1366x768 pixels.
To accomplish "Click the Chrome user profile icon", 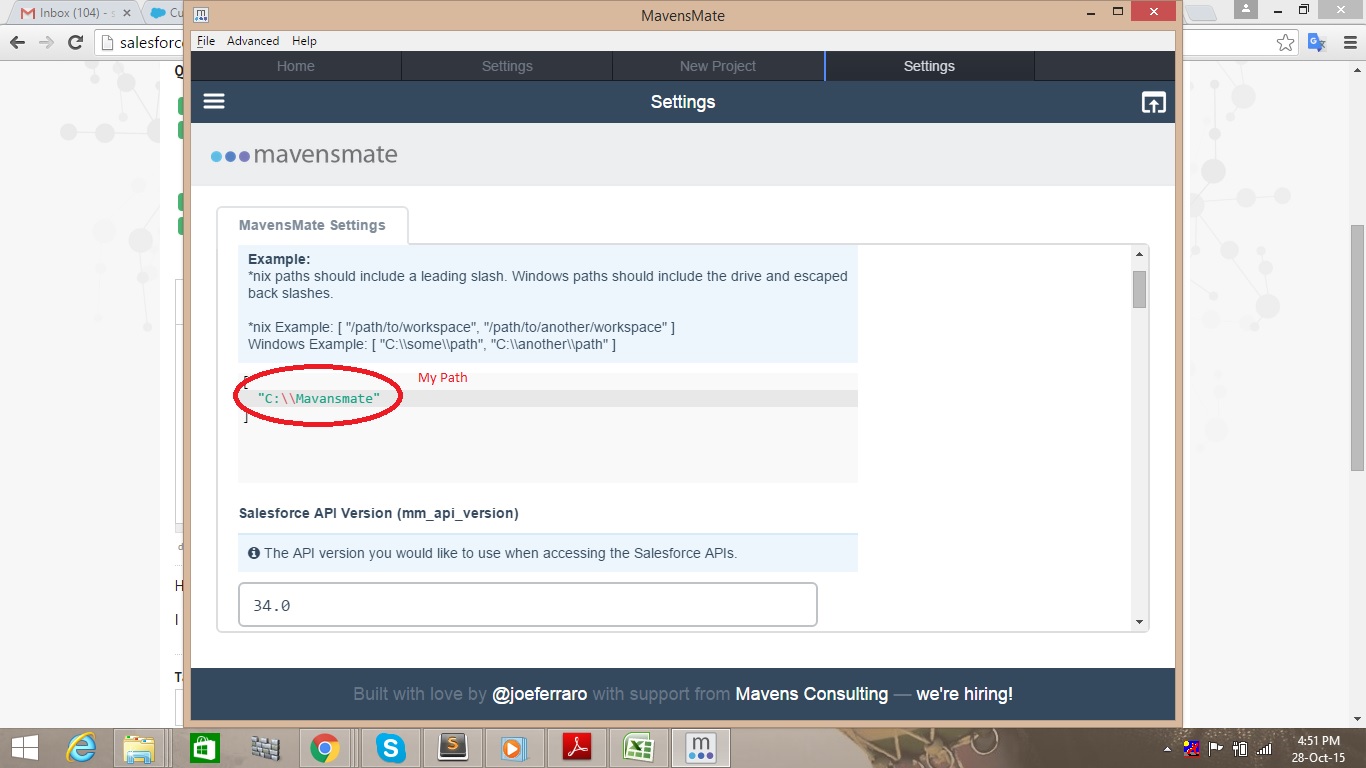I will pyautogui.click(x=1245, y=9).
